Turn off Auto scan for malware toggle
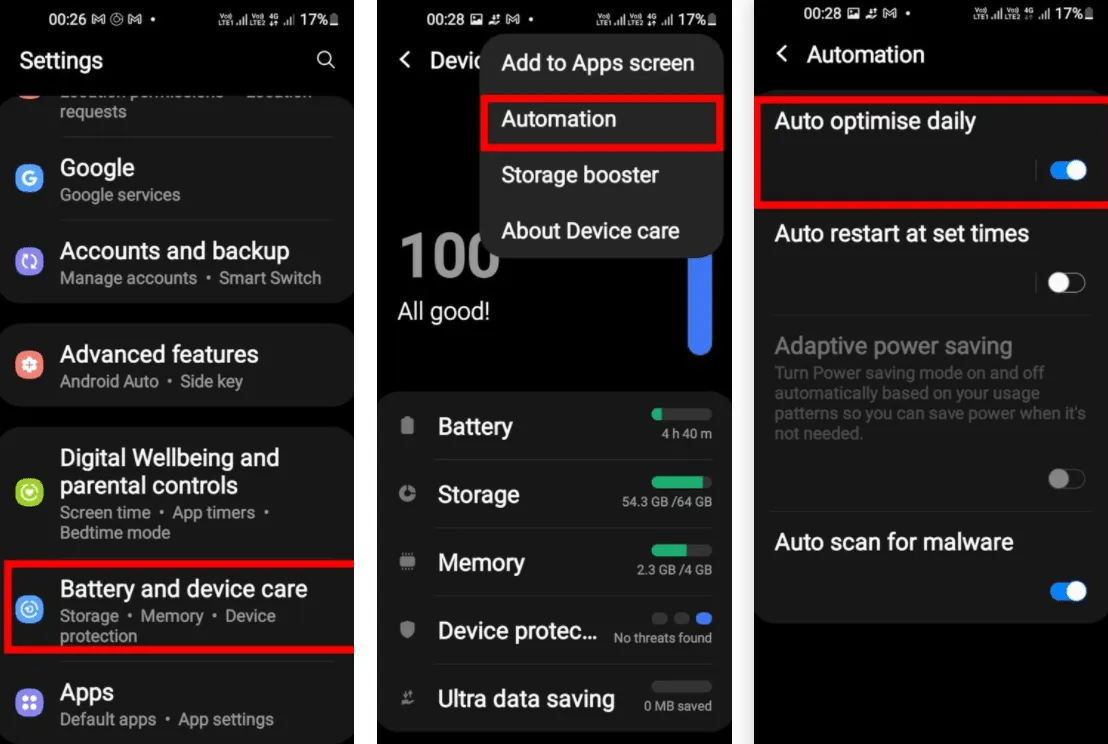Viewport: 1108px width, 744px height. tap(1068, 591)
